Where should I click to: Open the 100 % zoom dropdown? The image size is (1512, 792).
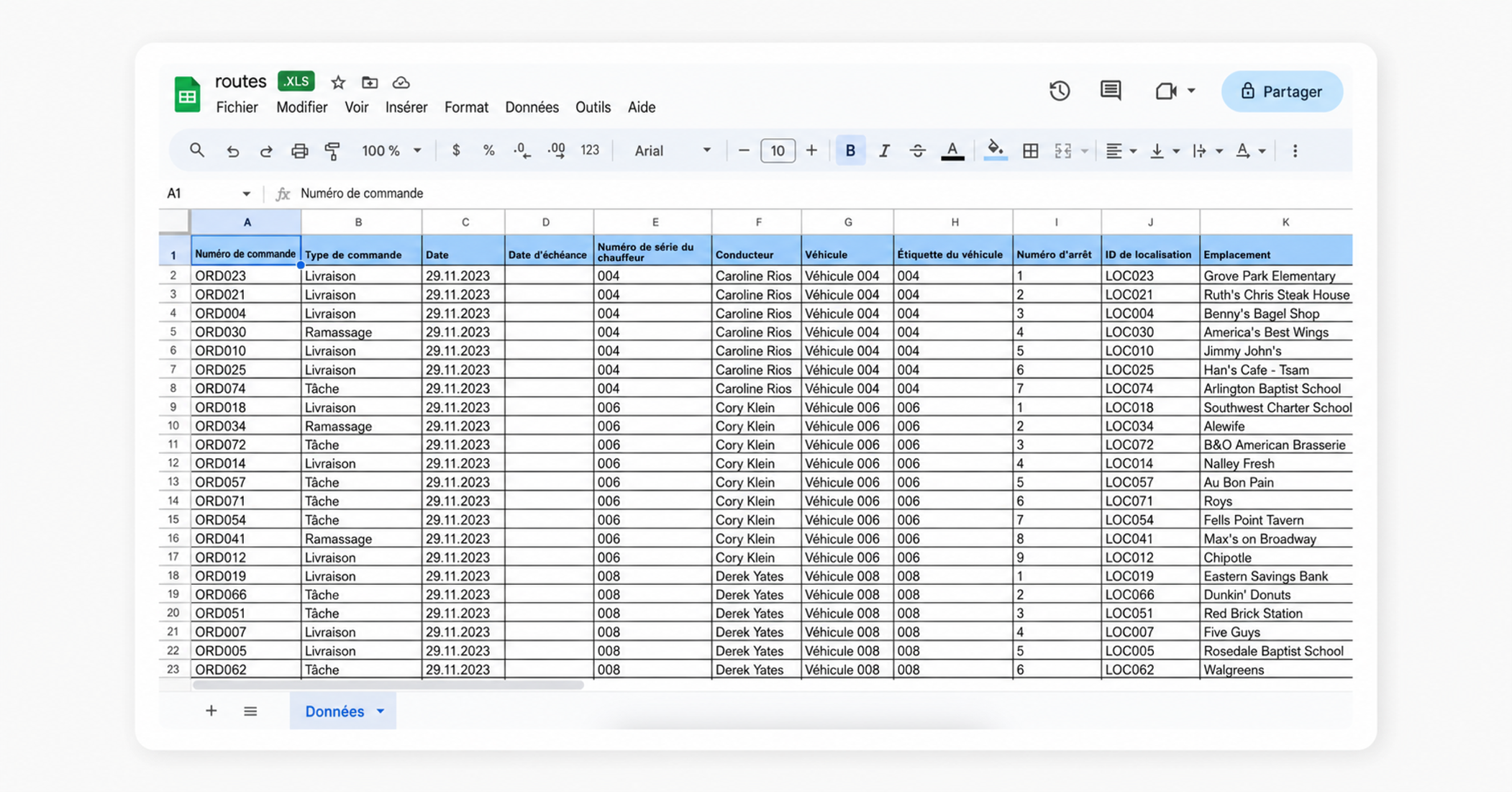(391, 151)
